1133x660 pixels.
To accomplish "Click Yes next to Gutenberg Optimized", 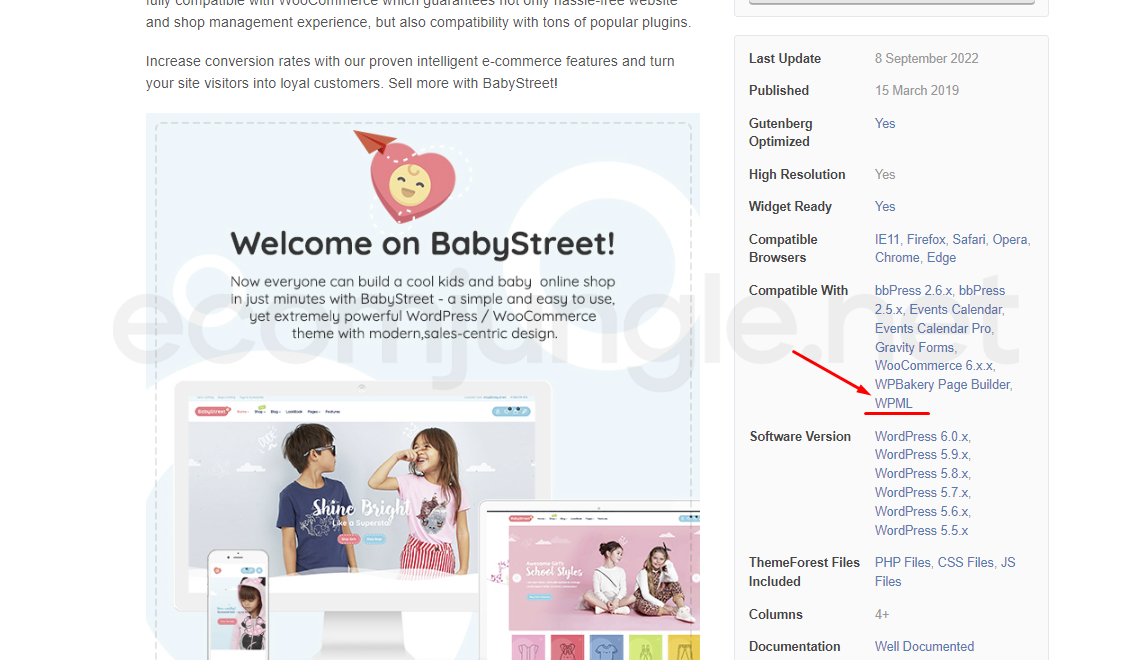I will click(885, 123).
